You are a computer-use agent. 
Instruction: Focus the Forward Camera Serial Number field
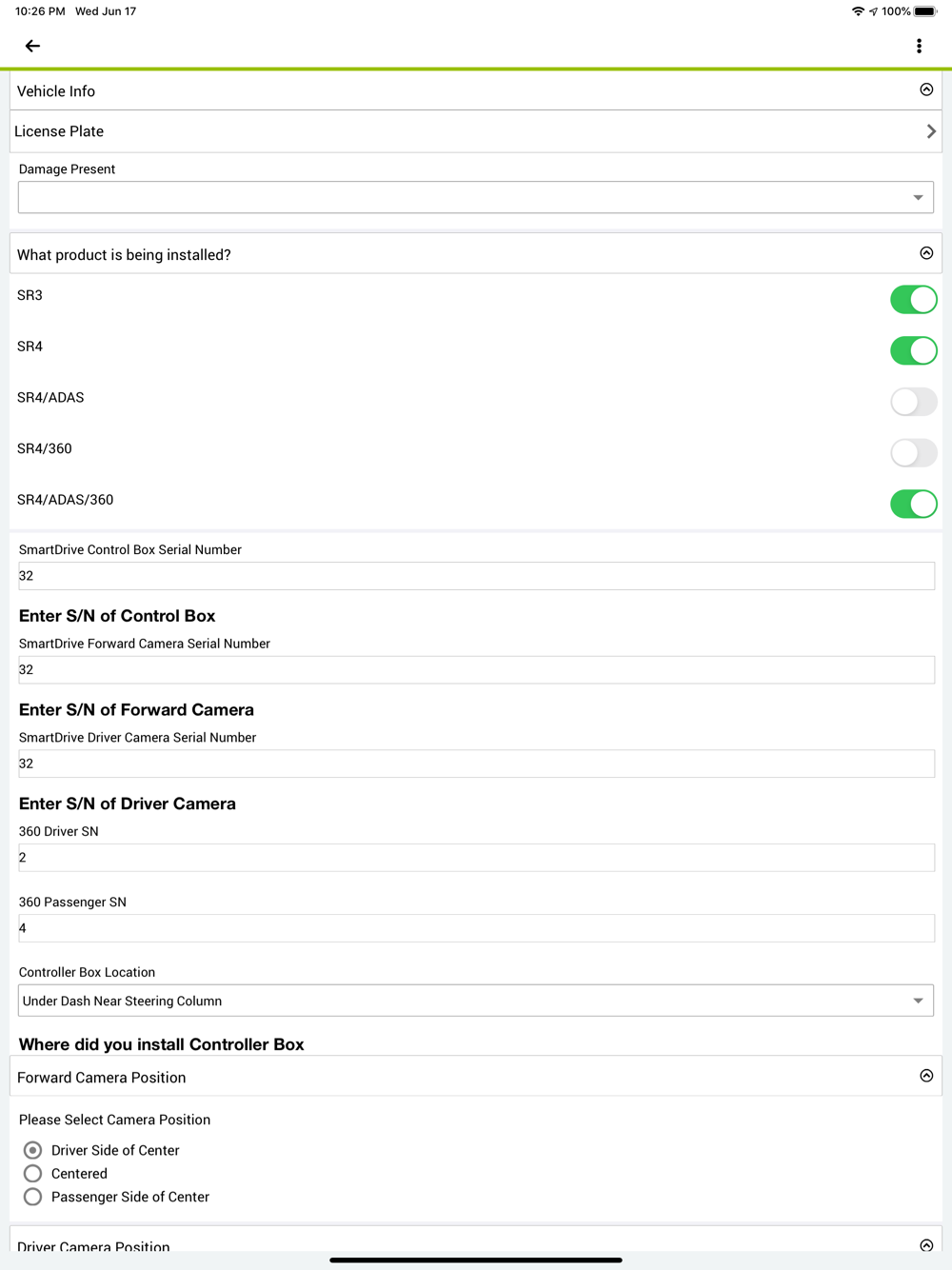(x=476, y=669)
